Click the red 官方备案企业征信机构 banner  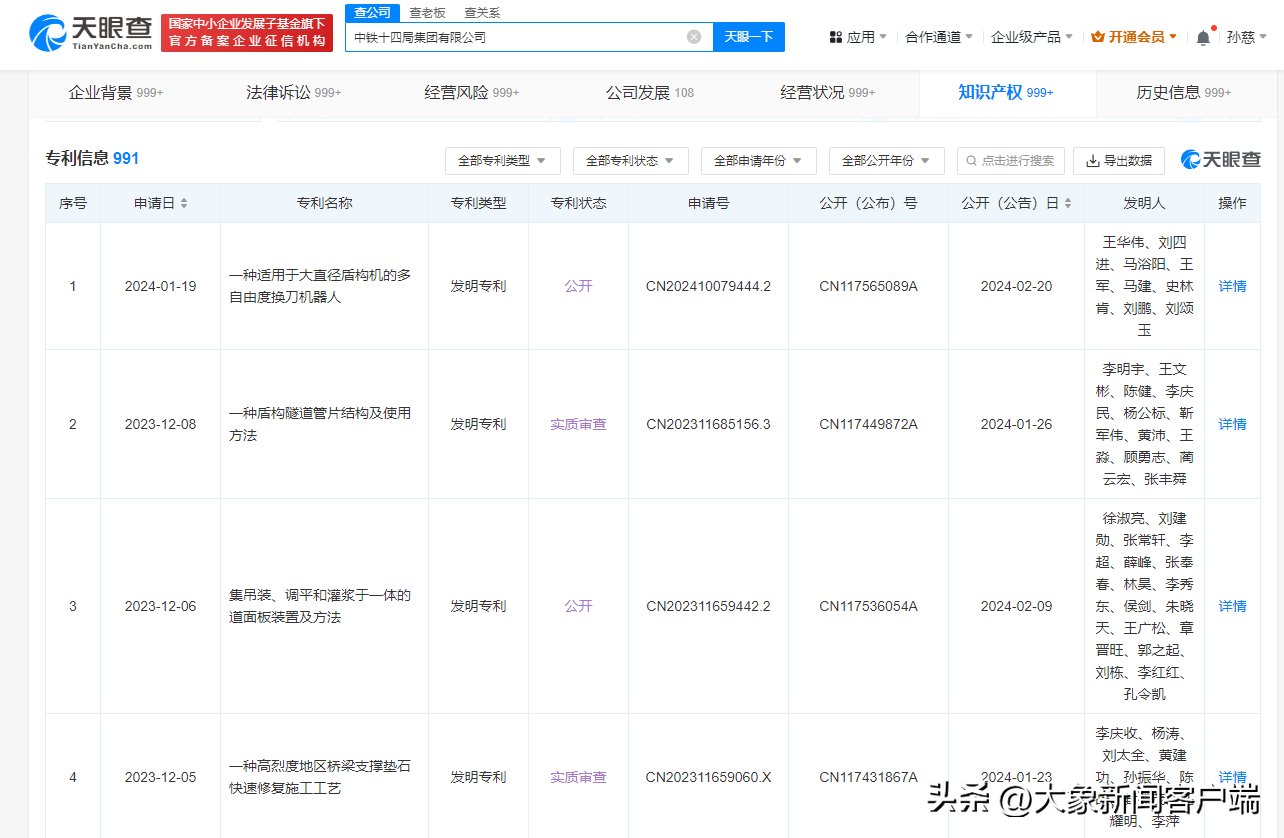tap(247, 33)
